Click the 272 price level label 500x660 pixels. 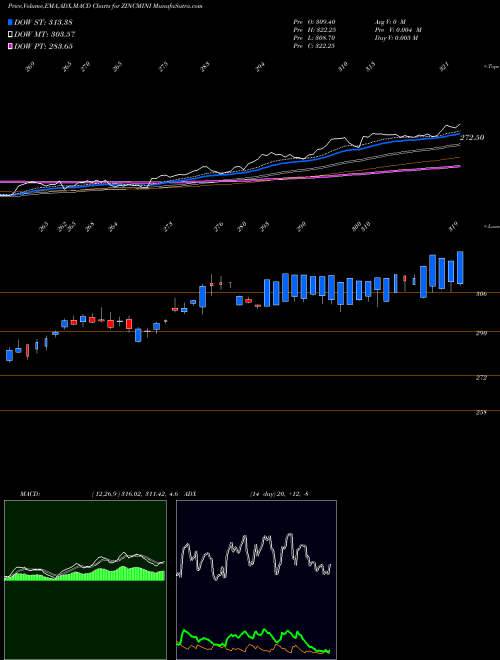click(x=481, y=378)
